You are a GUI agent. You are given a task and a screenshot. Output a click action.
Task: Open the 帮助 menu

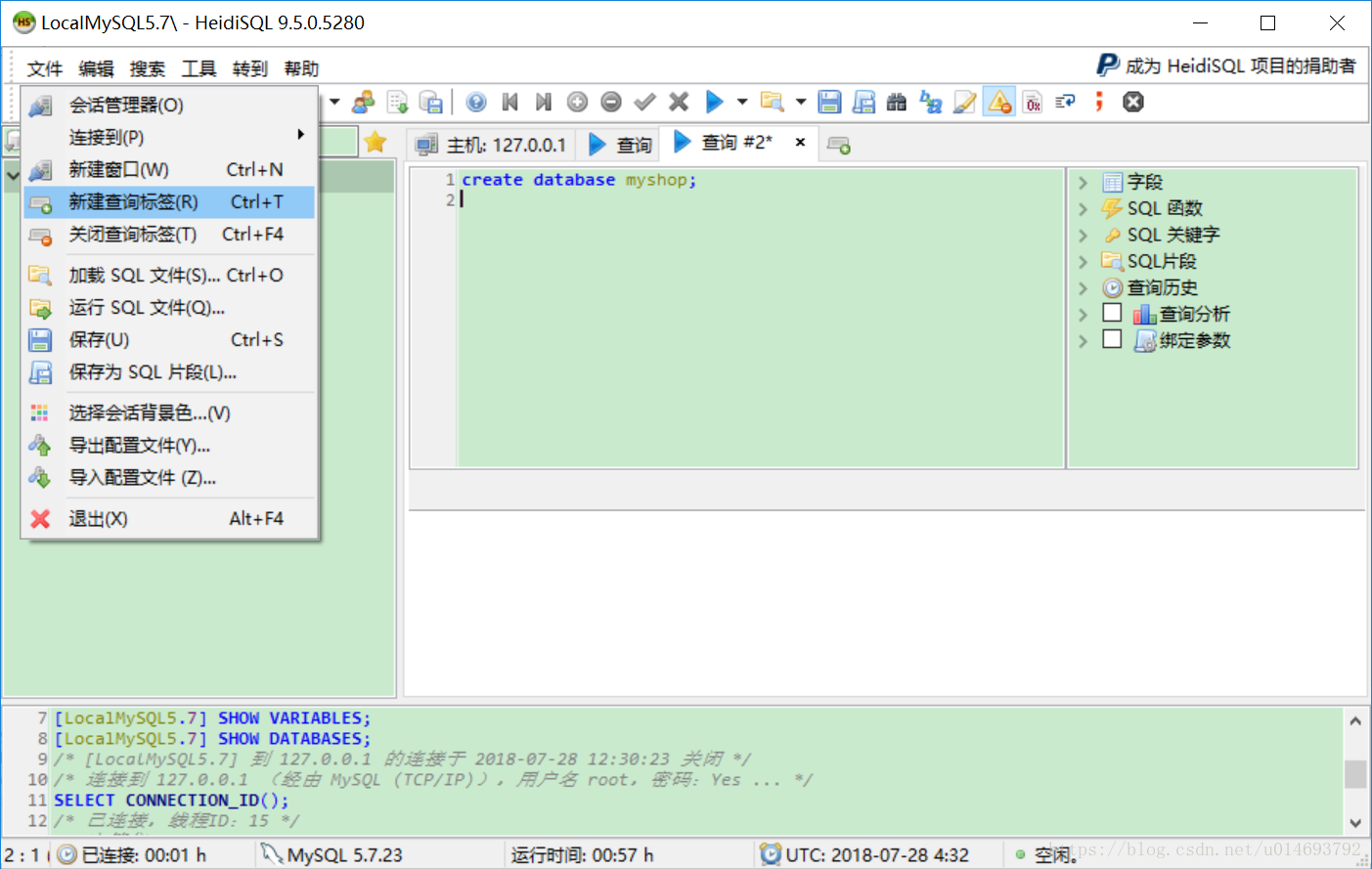(x=301, y=68)
